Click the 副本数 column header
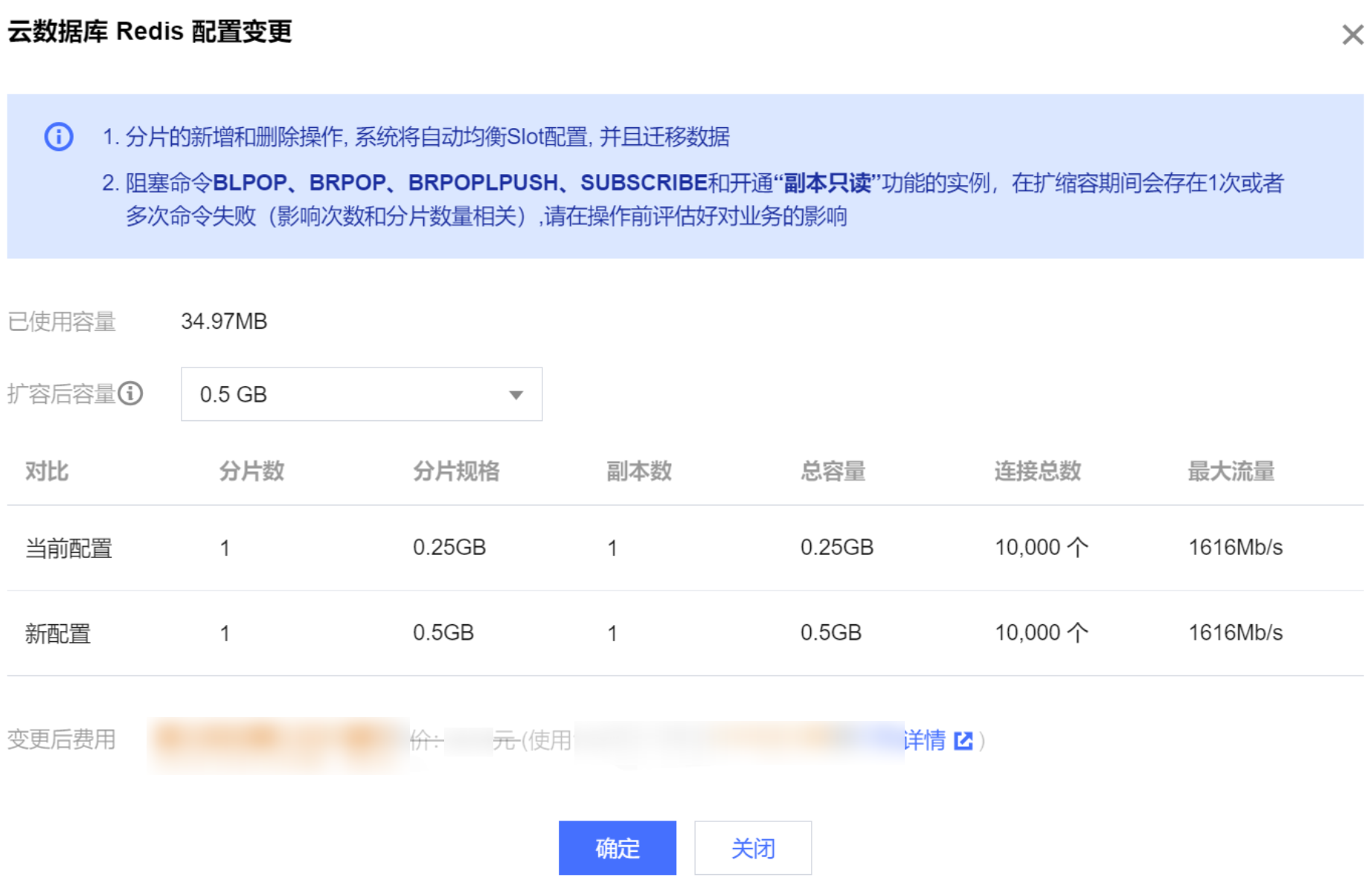Image resolution: width=1372 pixels, height=889 pixels. click(x=639, y=471)
